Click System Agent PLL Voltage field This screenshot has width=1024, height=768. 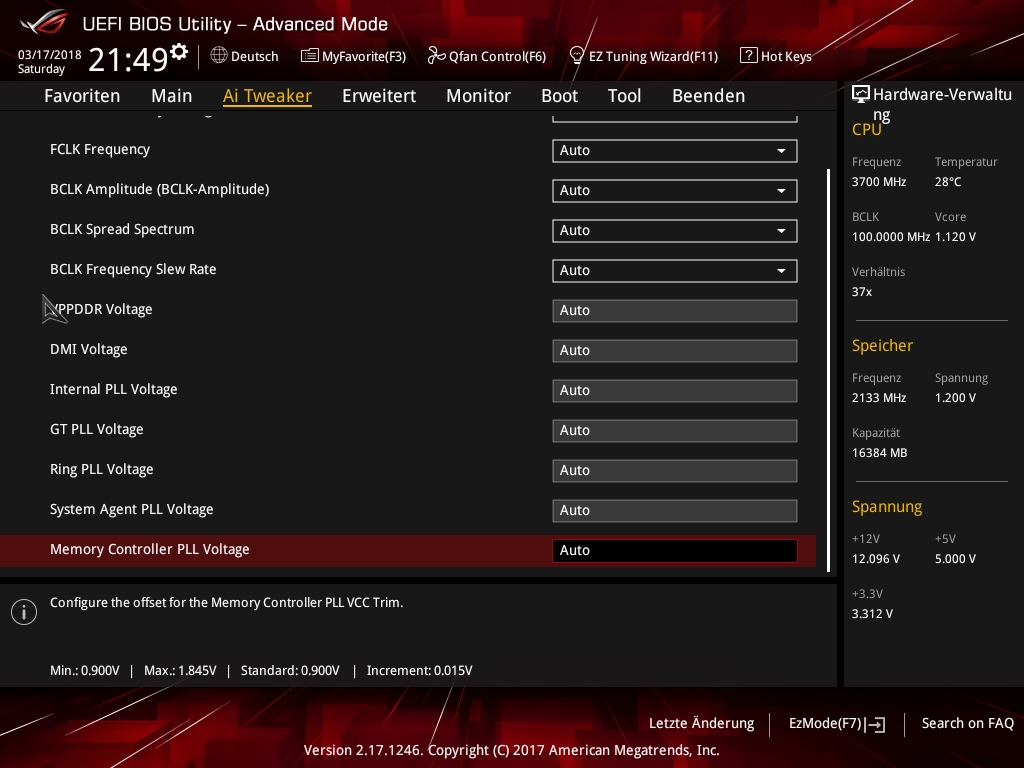675,511
